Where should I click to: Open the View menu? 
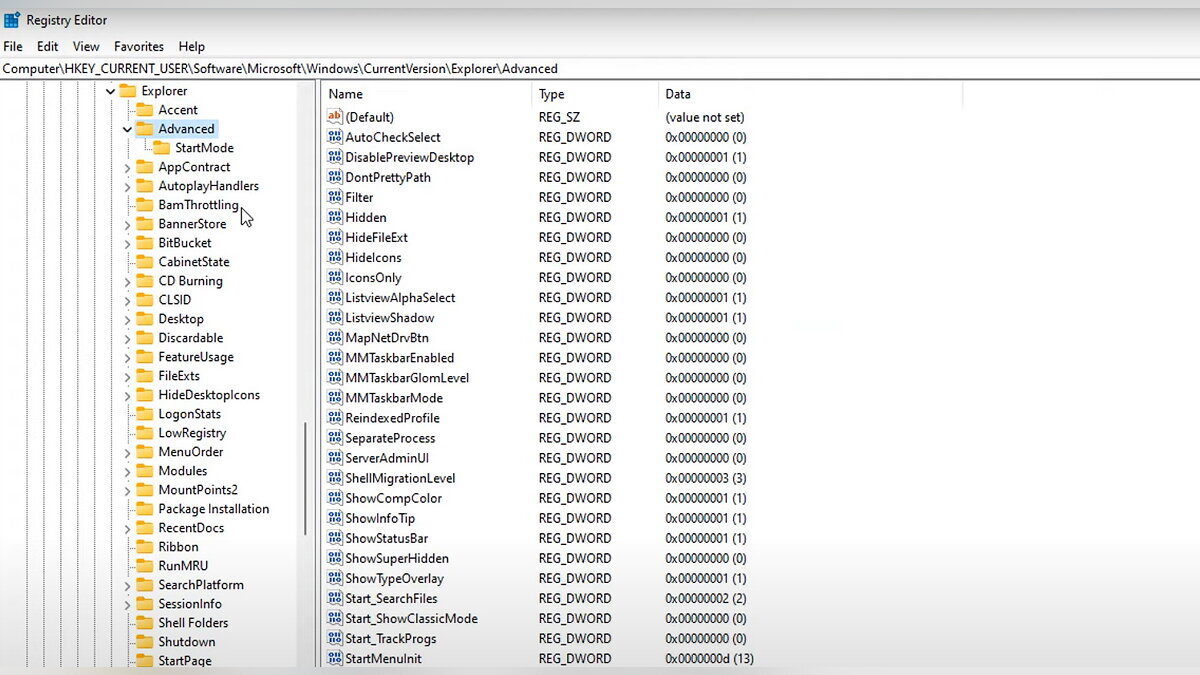coord(85,46)
